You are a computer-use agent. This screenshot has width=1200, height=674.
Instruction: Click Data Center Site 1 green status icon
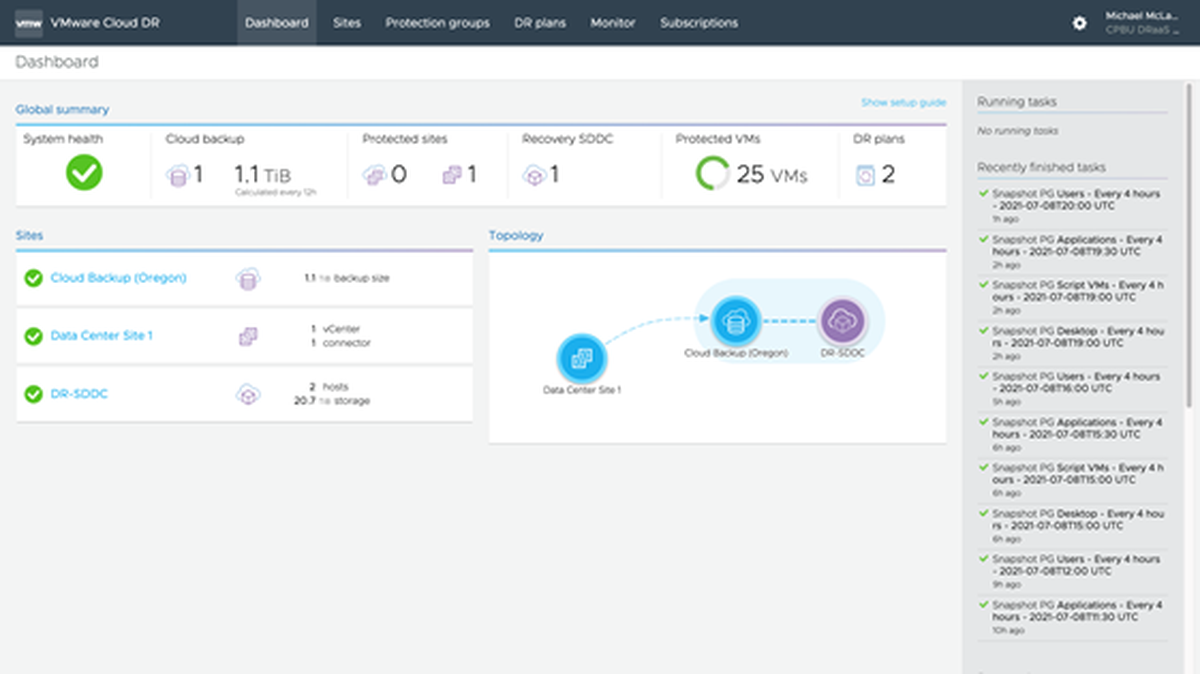(x=33, y=336)
